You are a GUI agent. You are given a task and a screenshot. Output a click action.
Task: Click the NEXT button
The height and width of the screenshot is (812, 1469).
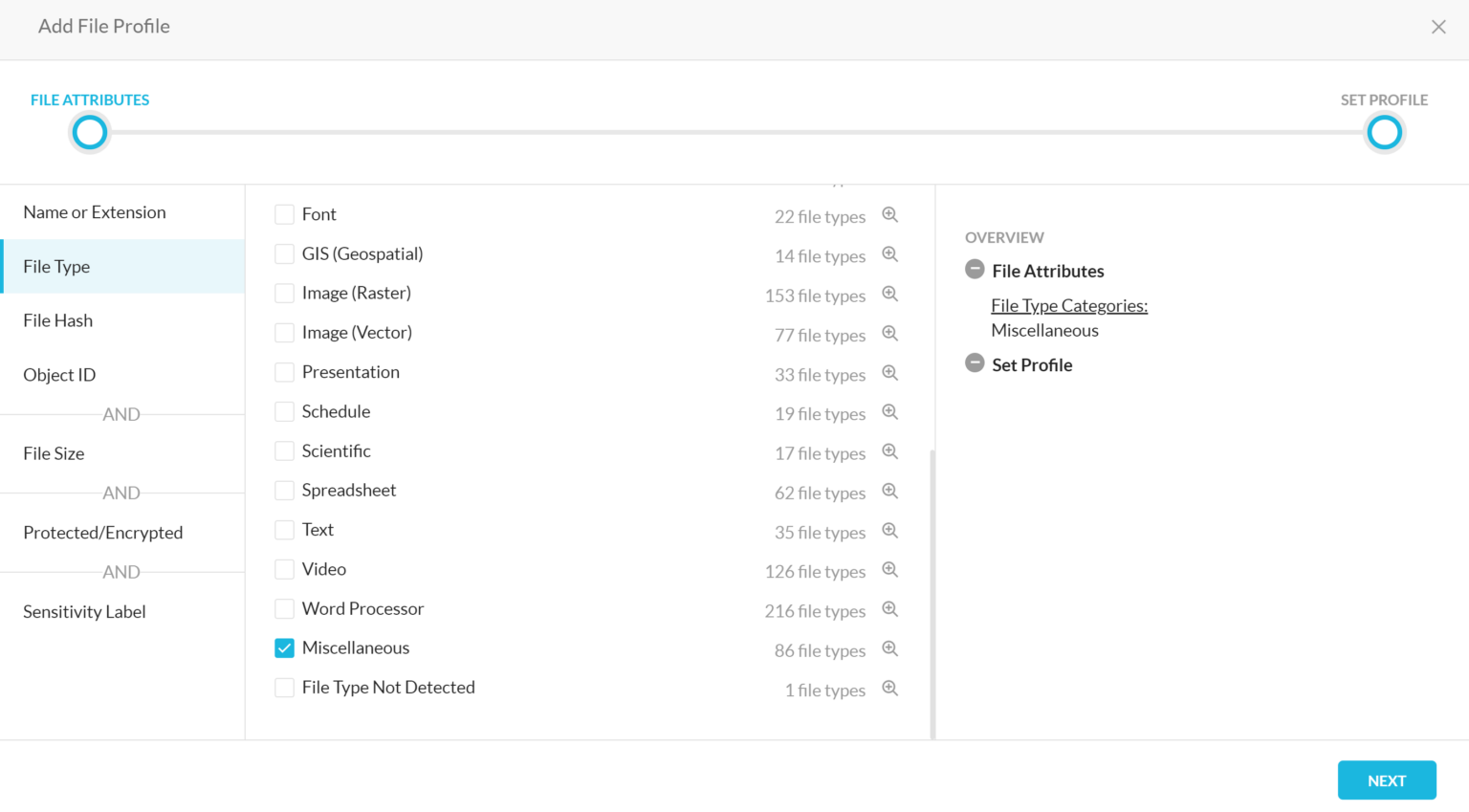1386,779
